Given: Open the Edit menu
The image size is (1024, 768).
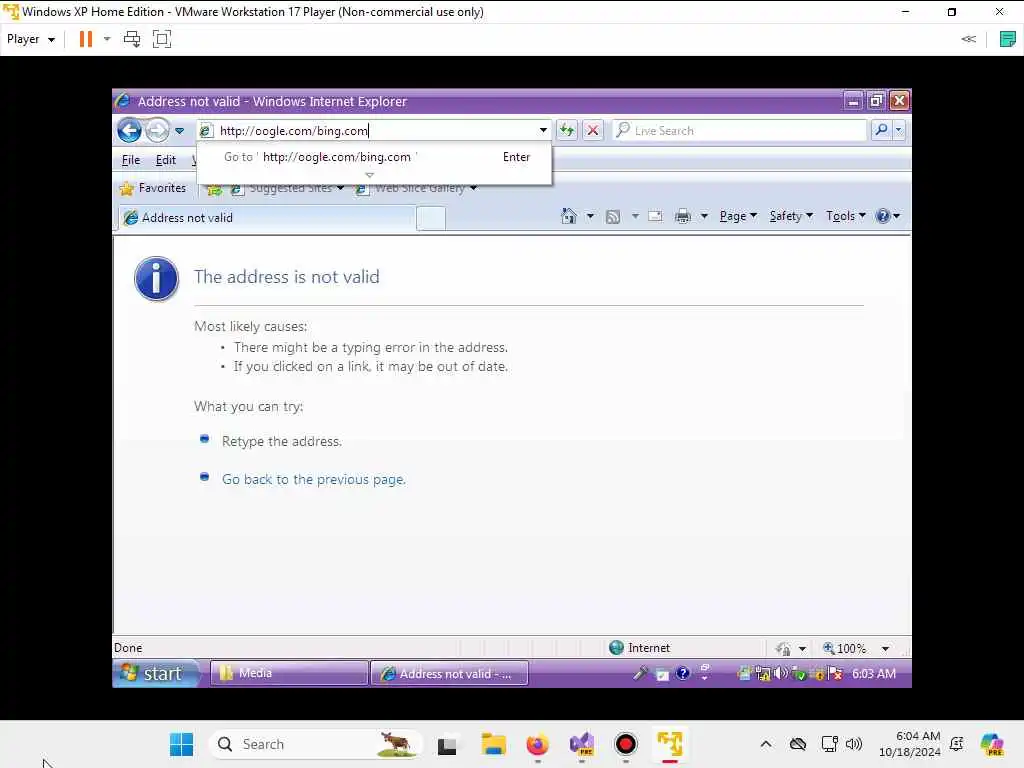Looking at the screenshot, I should pos(165,160).
